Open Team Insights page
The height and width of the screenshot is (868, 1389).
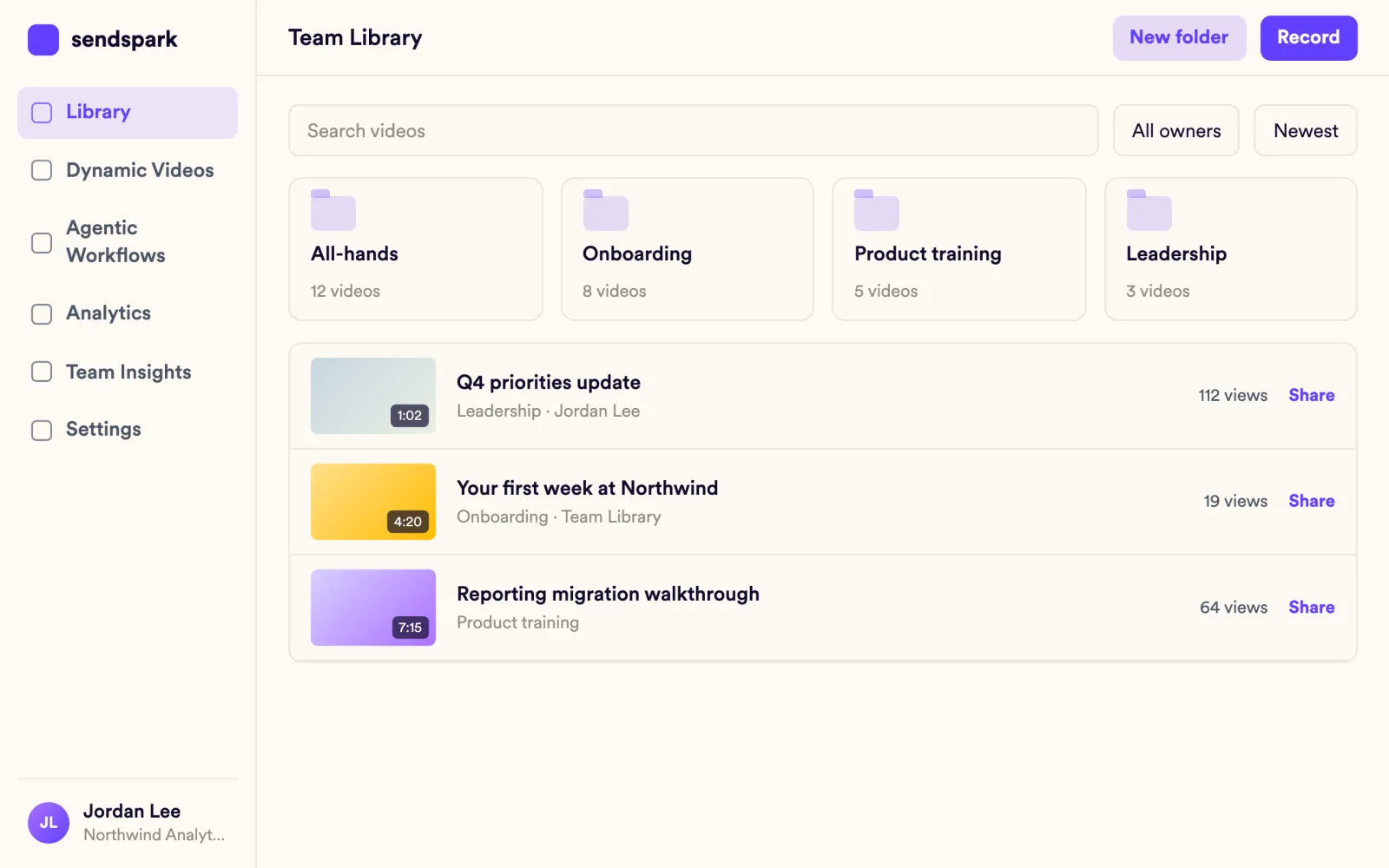click(128, 372)
